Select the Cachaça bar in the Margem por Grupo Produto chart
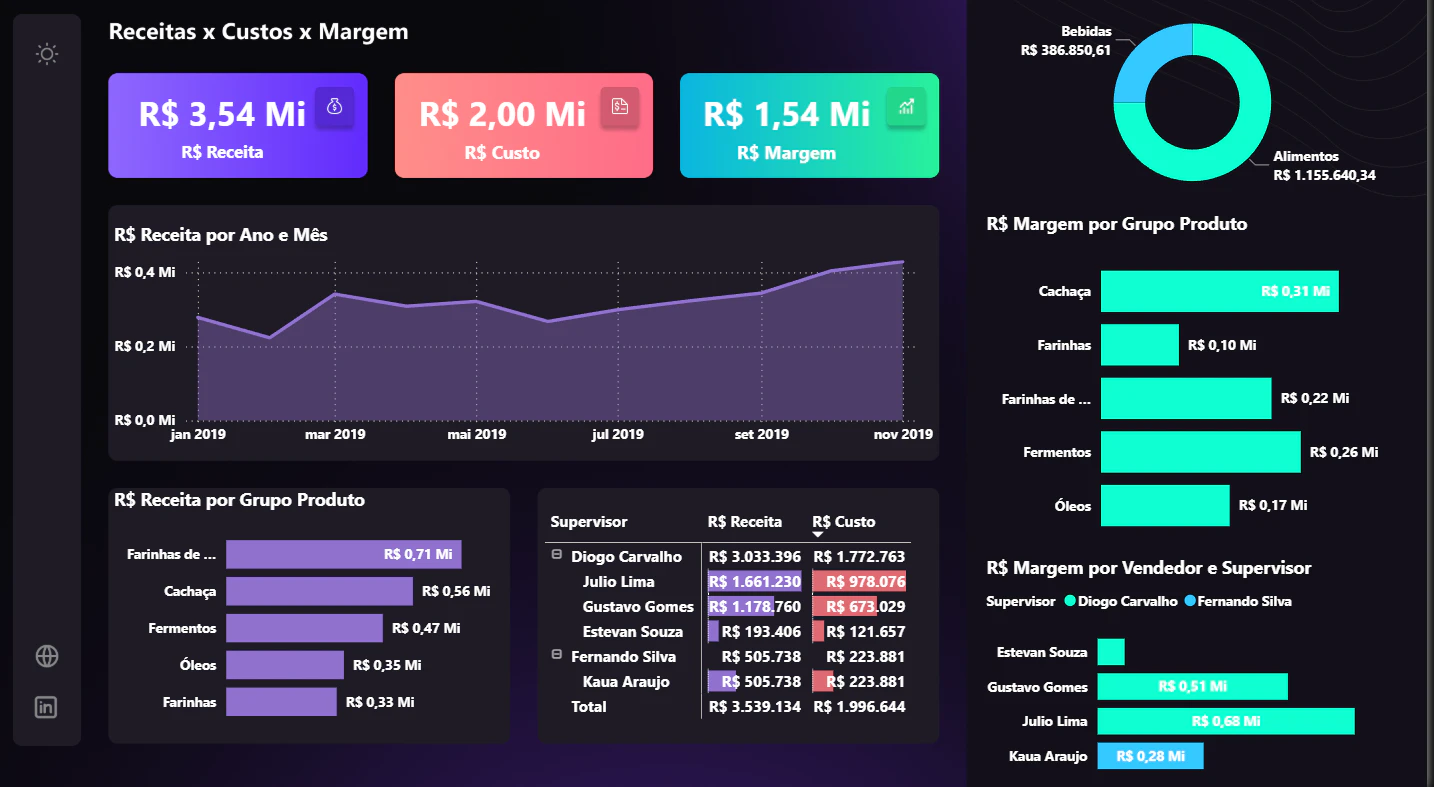This screenshot has height=787, width=1434. pos(1219,291)
